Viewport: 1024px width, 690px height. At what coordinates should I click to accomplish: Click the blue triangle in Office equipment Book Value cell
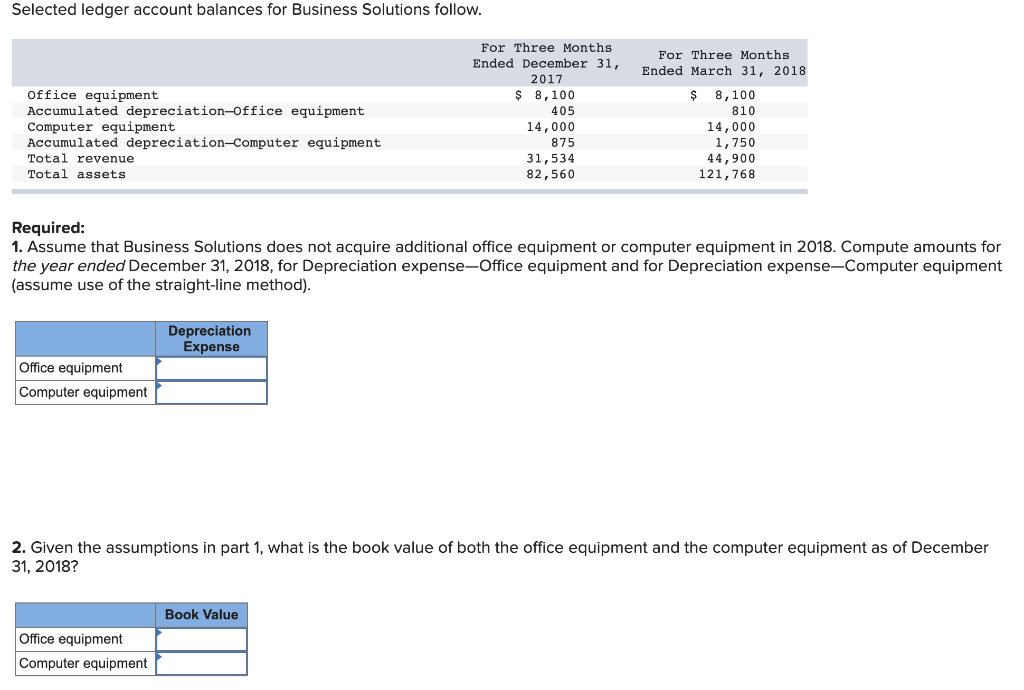(160, 633)
